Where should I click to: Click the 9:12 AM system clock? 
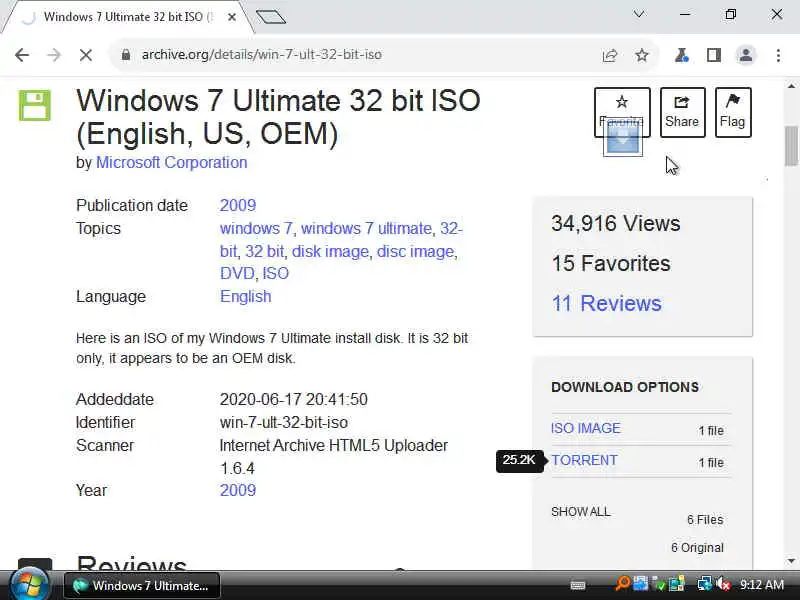tap(762, 585)
